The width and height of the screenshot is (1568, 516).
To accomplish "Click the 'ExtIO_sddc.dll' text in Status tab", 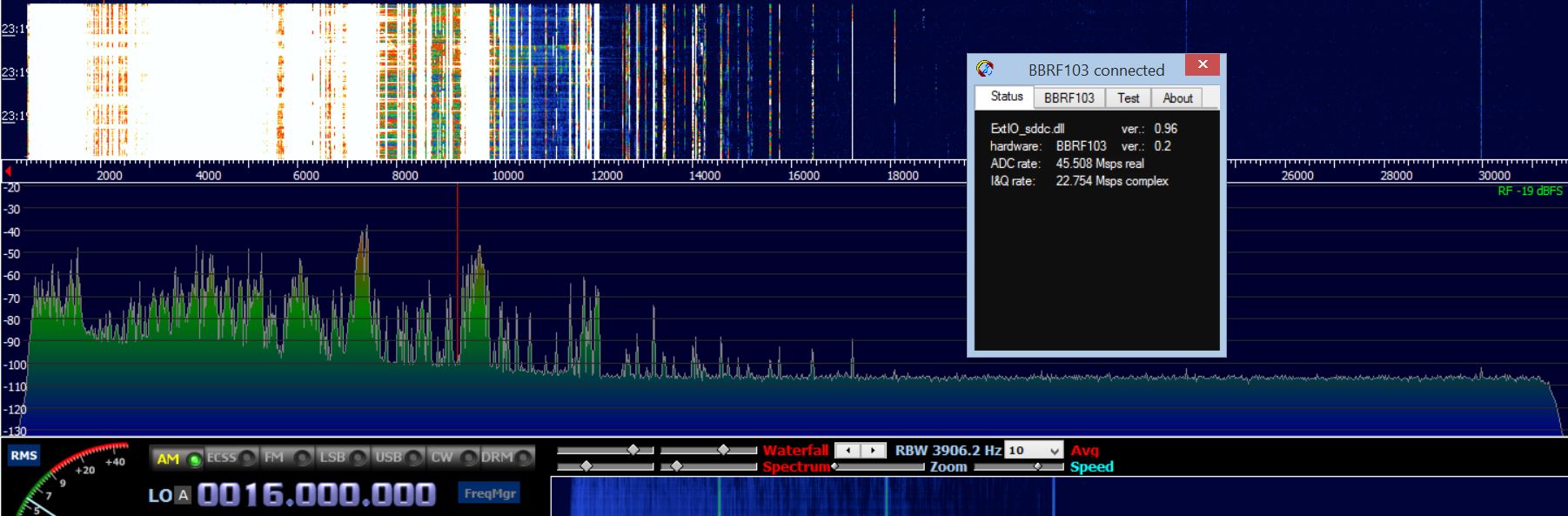I will (1027, 129).
